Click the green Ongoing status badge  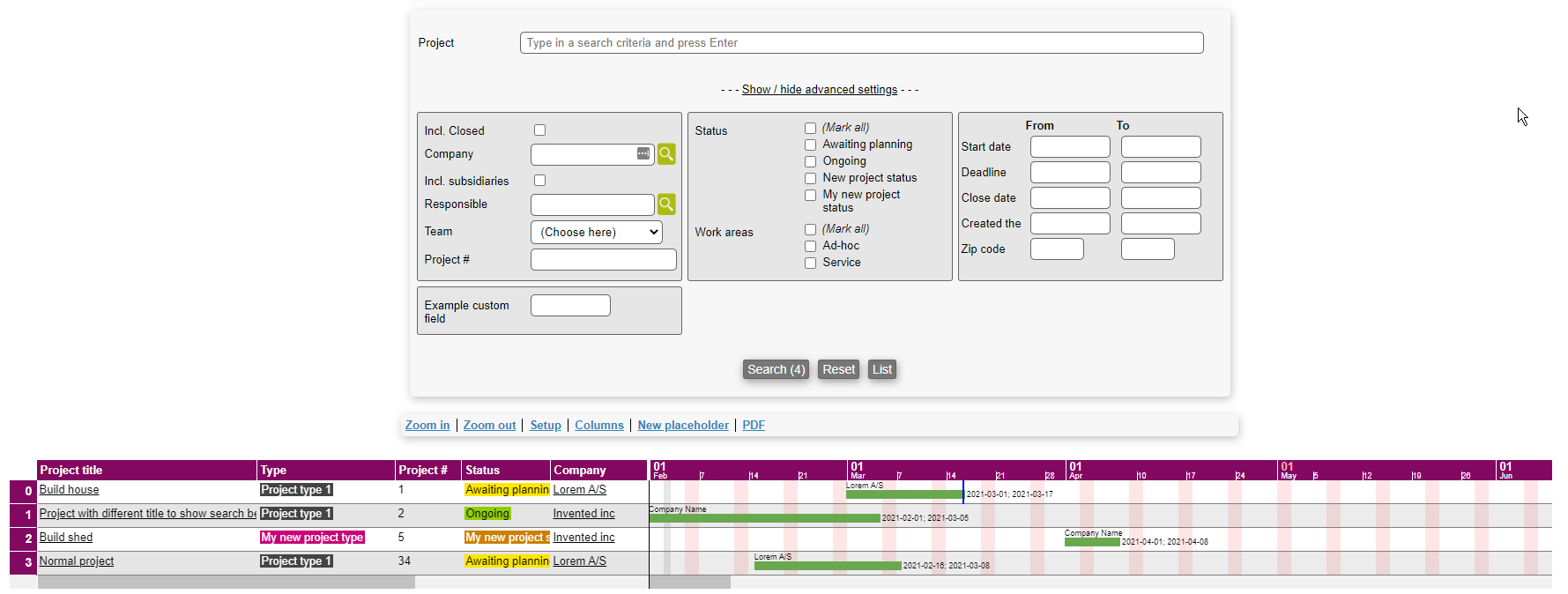click(x=487, y=514)
